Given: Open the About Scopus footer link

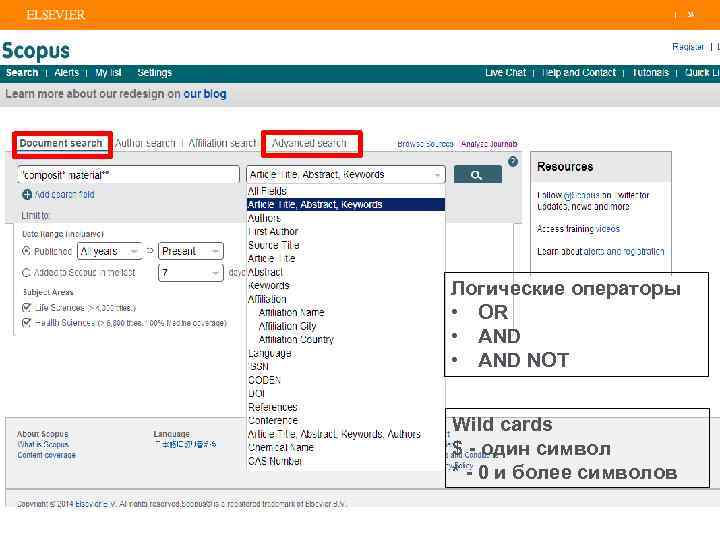Looking at the screenshot, I should pos(43,434).
